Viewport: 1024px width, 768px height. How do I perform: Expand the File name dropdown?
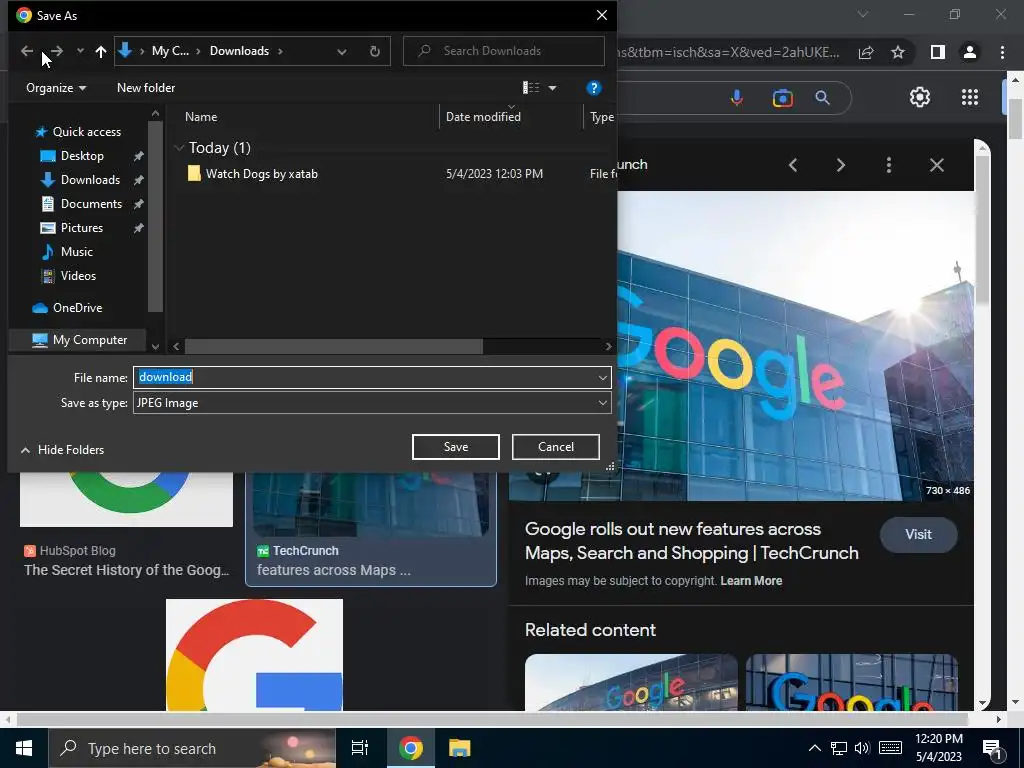602,377
